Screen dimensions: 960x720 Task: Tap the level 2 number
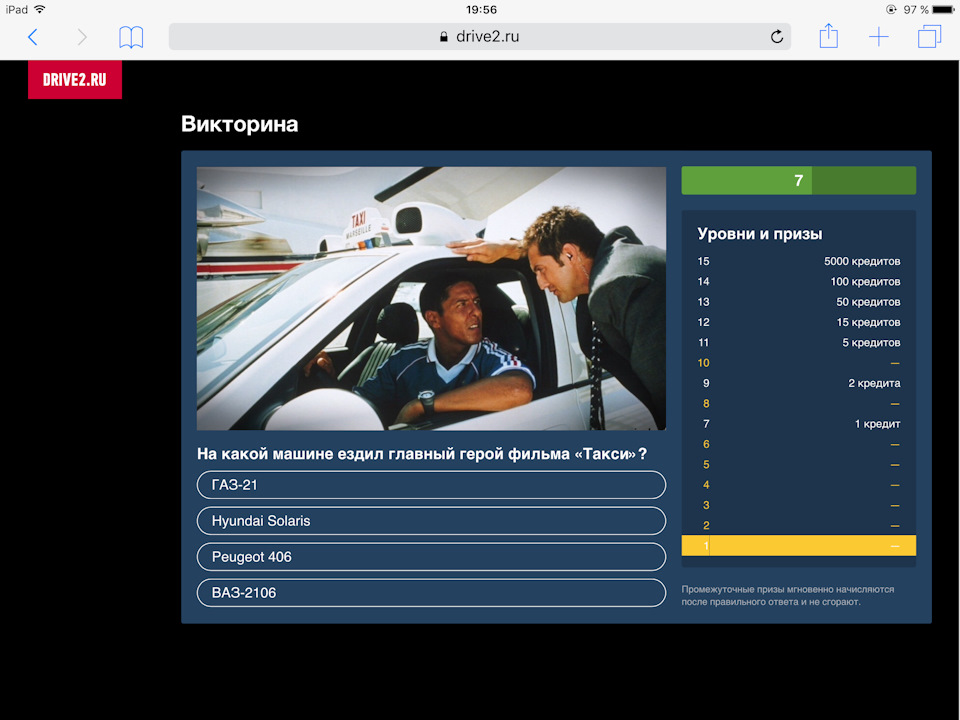[706, 525]
